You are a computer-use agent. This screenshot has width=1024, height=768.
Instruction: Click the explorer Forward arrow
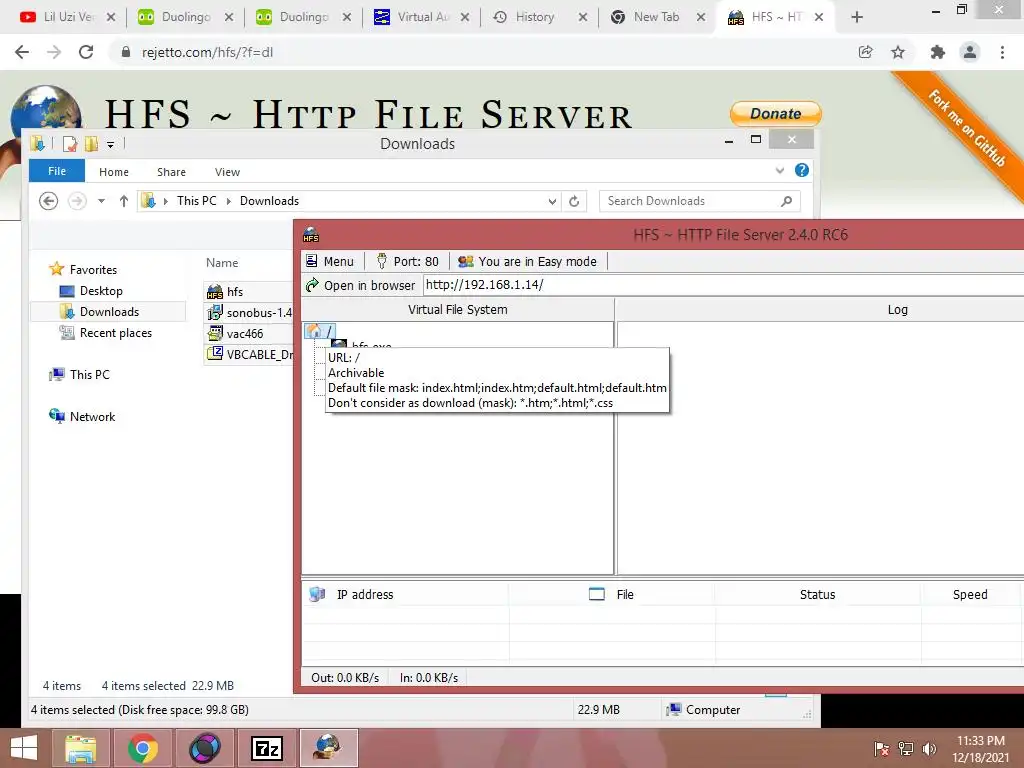coord(77,201)
